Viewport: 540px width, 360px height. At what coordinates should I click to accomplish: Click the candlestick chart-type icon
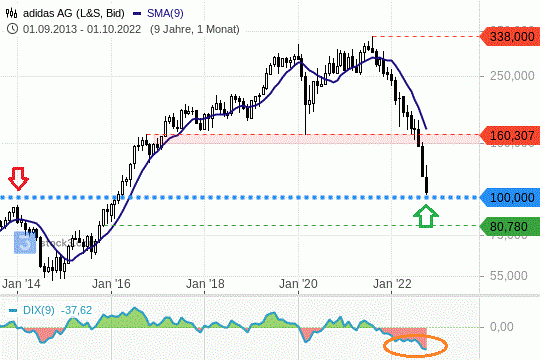point(11,13)
